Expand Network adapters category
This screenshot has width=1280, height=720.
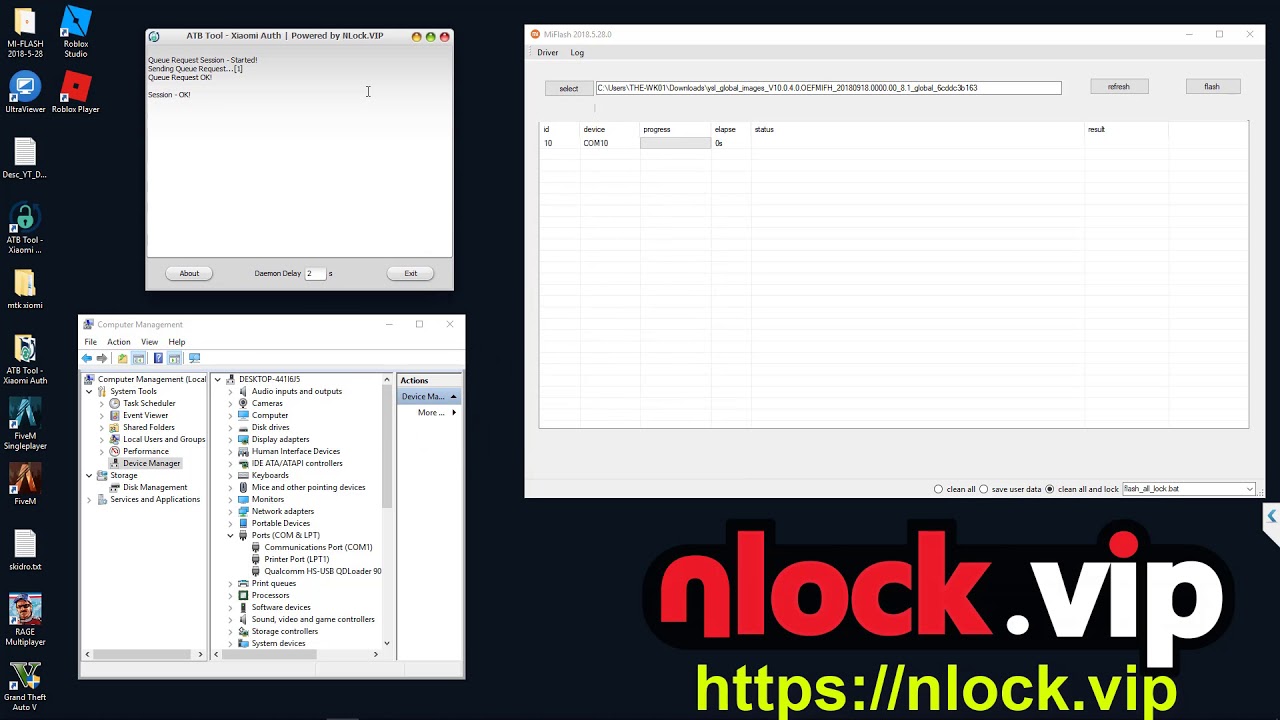click(230, 511)
